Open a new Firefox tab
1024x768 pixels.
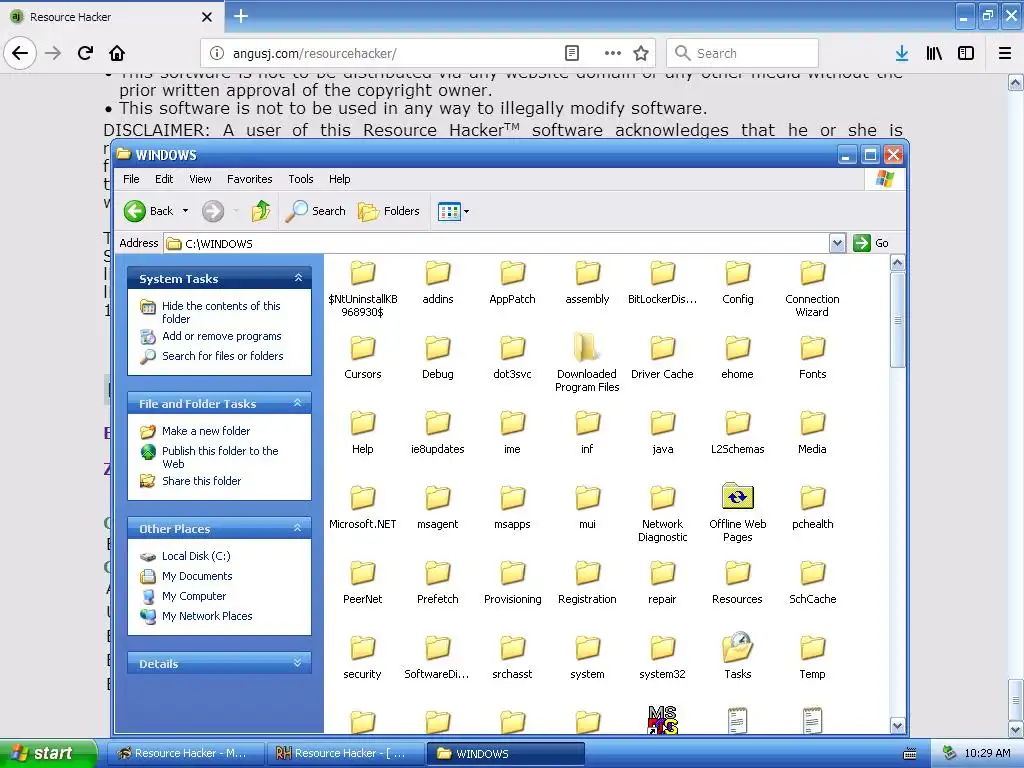(x=241, y=16)
